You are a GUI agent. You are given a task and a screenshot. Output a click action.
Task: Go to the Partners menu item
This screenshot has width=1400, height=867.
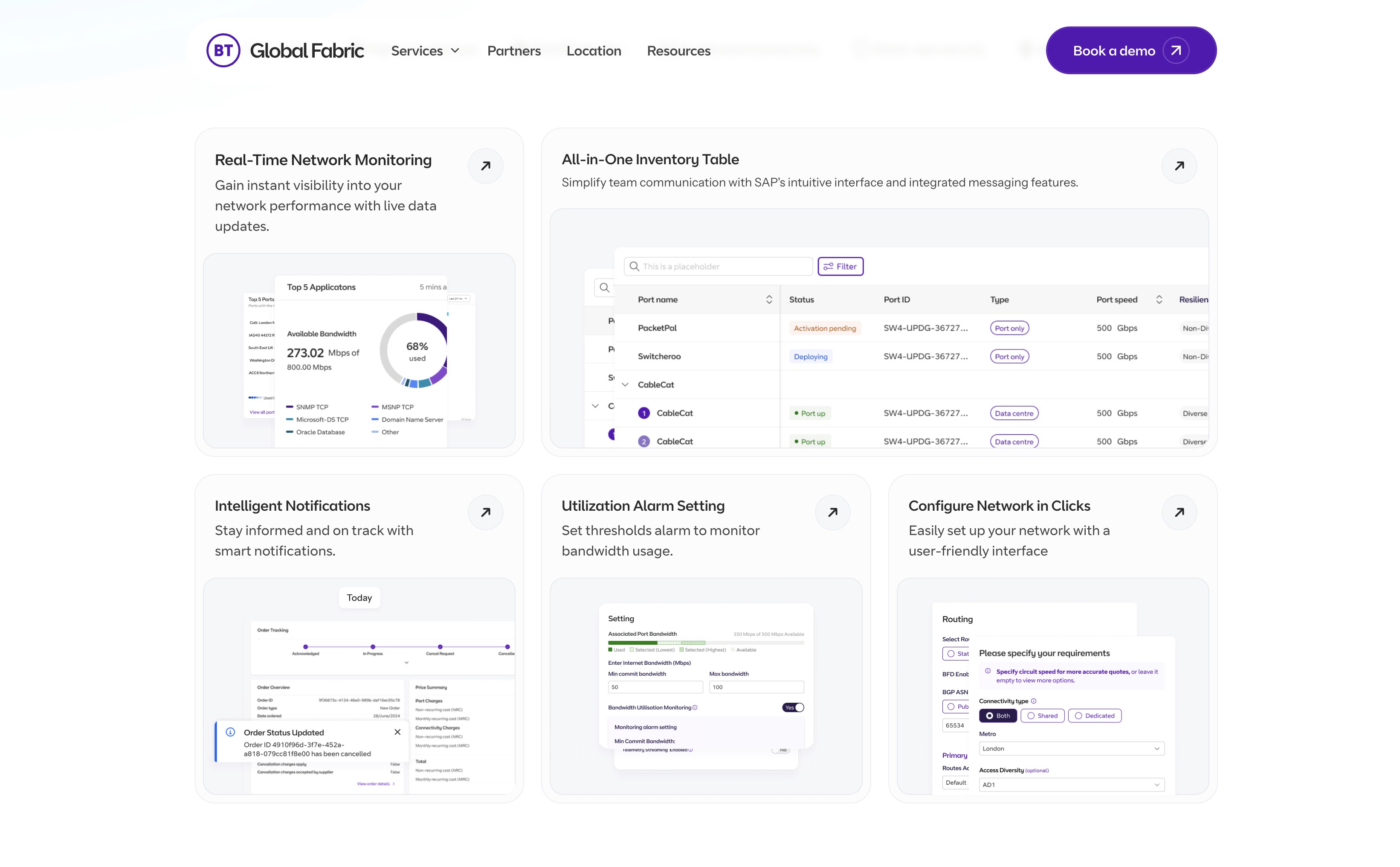click(513, 50)
